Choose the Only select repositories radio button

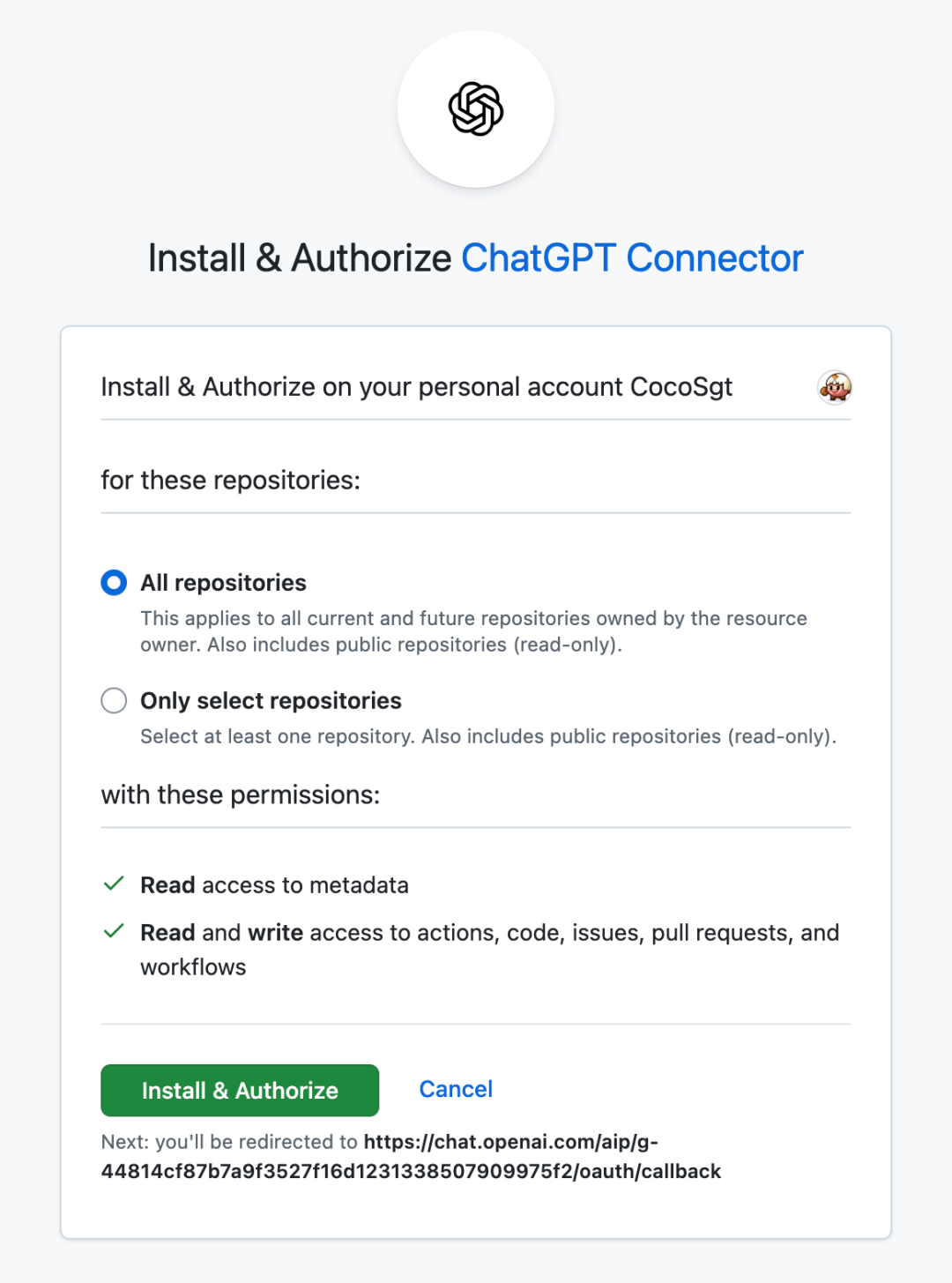click(x=114, y=701)
